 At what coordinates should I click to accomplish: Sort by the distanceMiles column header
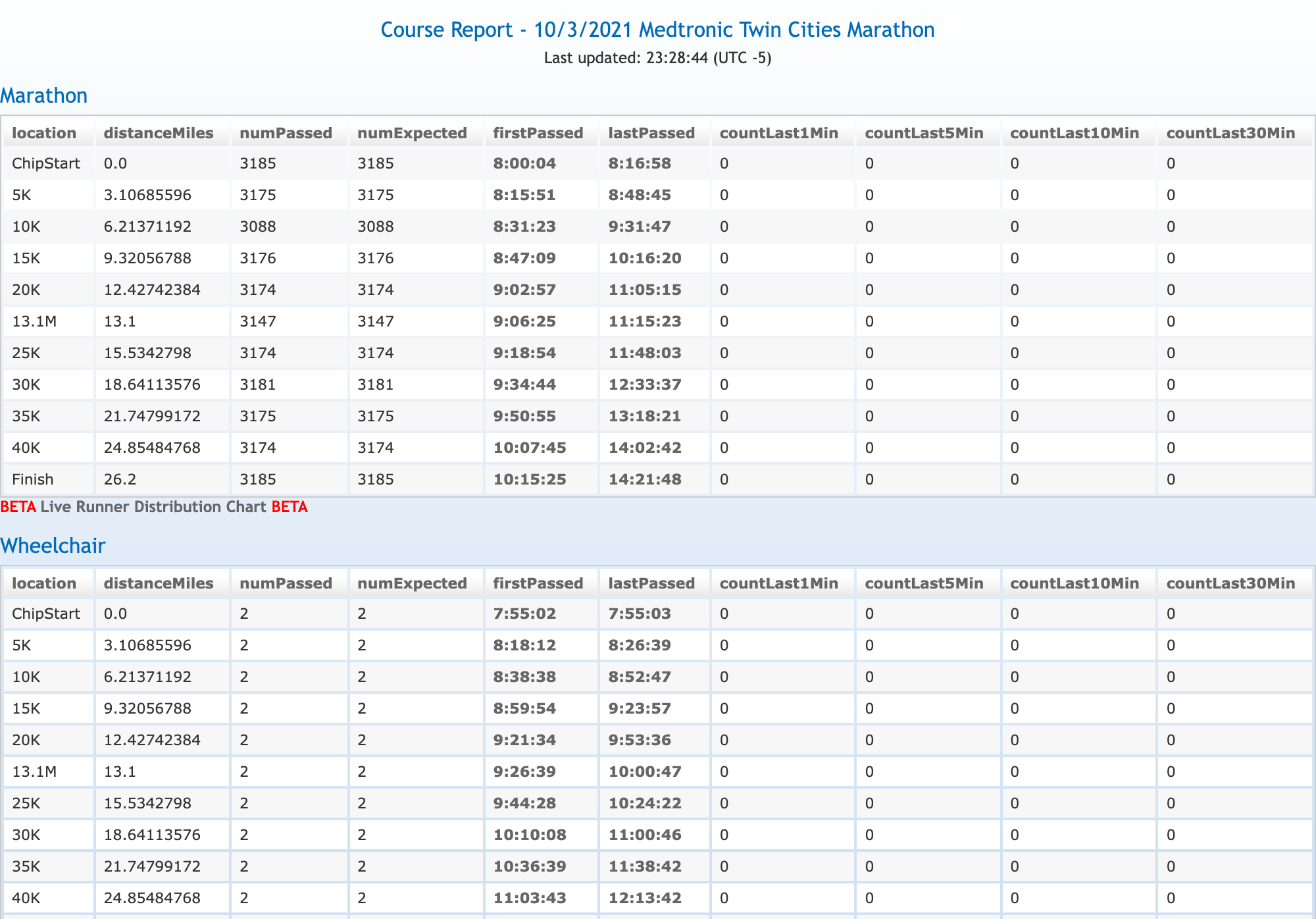(158, 132)
